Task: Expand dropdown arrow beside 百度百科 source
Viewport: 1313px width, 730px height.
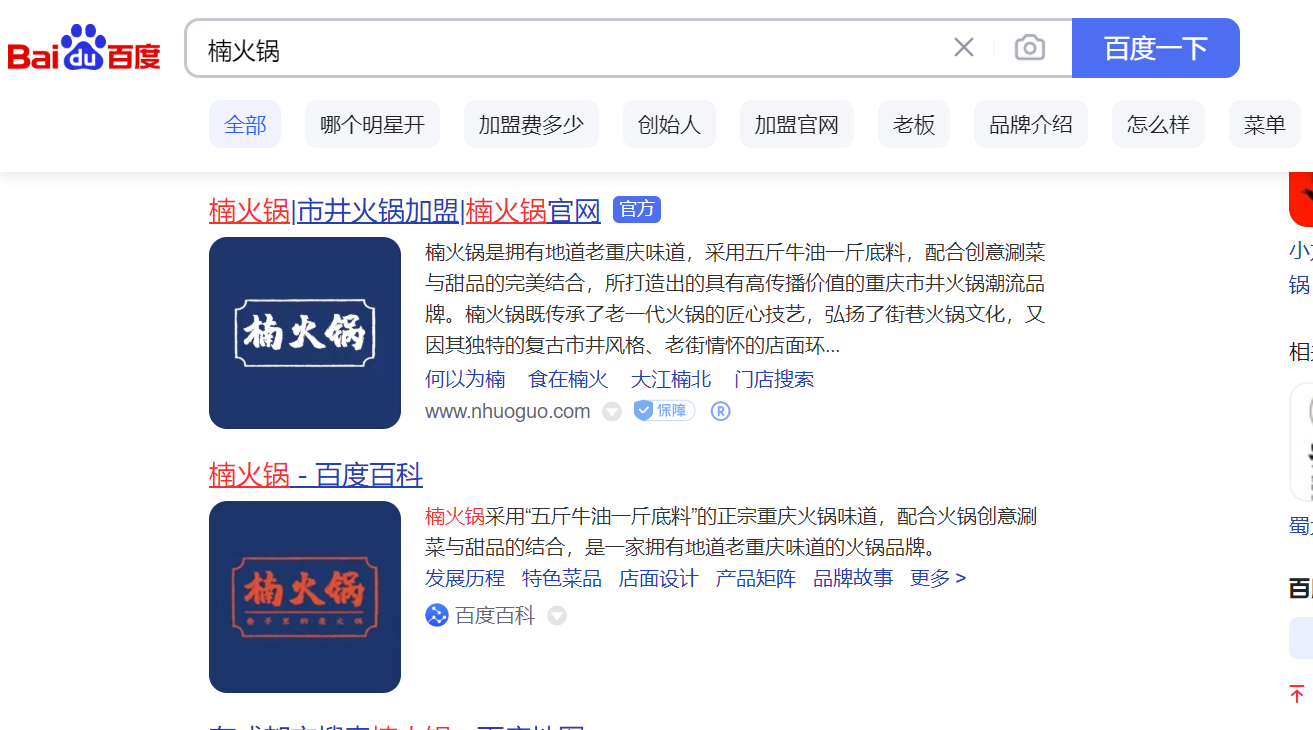Action: (557, 616)
